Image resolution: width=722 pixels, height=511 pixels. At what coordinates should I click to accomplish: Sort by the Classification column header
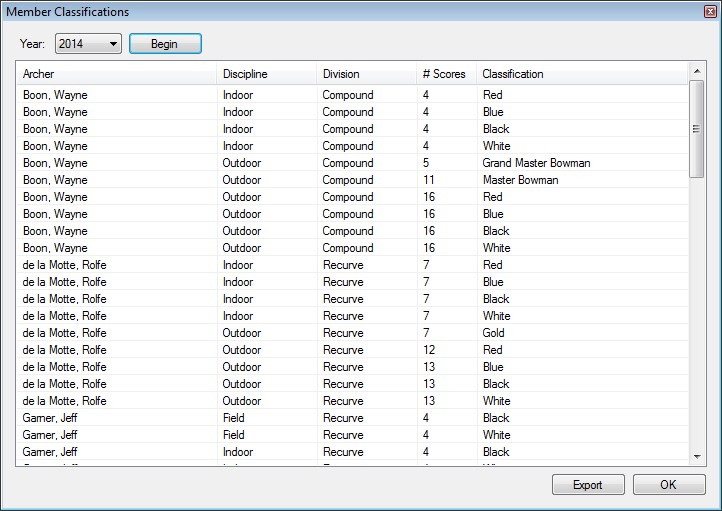pyautogui.click(x=582, y=74)
